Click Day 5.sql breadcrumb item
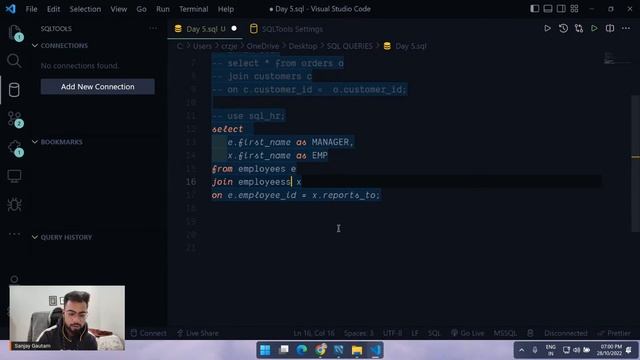Screen dimensions: 640x360 click(406, 46)
